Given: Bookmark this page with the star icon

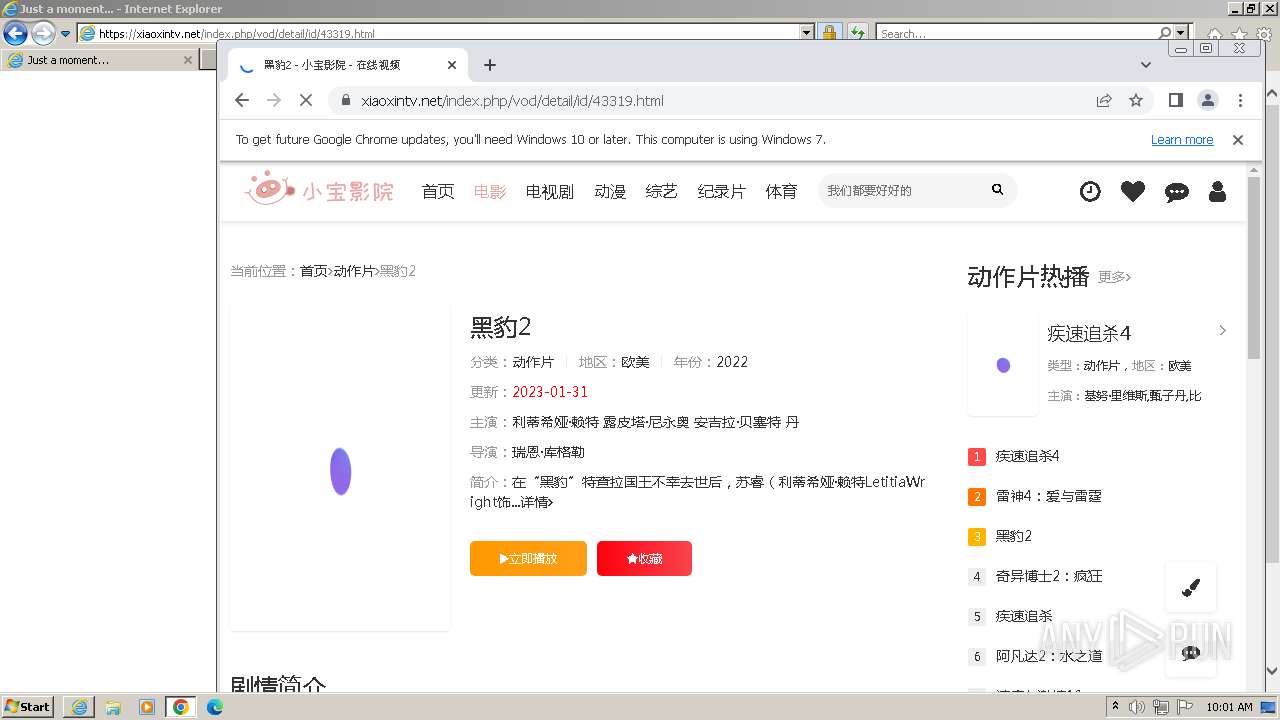Looking at the screenshot, I should (1136, 100).
